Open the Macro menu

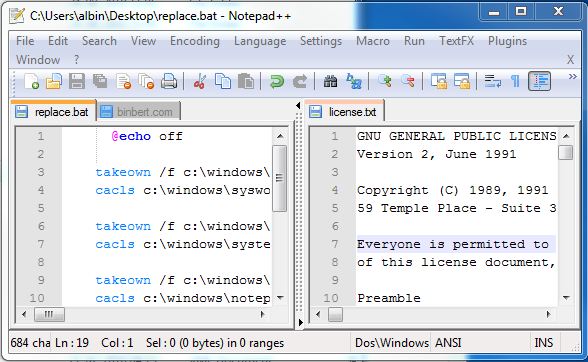[373, 41]
